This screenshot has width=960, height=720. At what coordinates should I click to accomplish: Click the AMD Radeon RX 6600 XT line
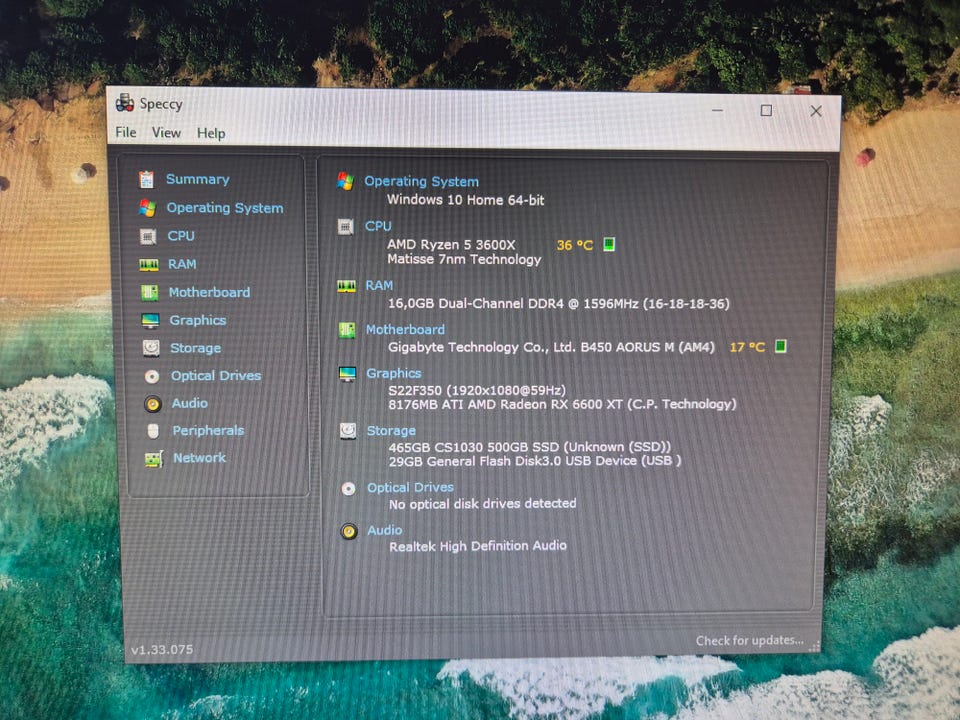pyautogui.click(x=562, y=404)
